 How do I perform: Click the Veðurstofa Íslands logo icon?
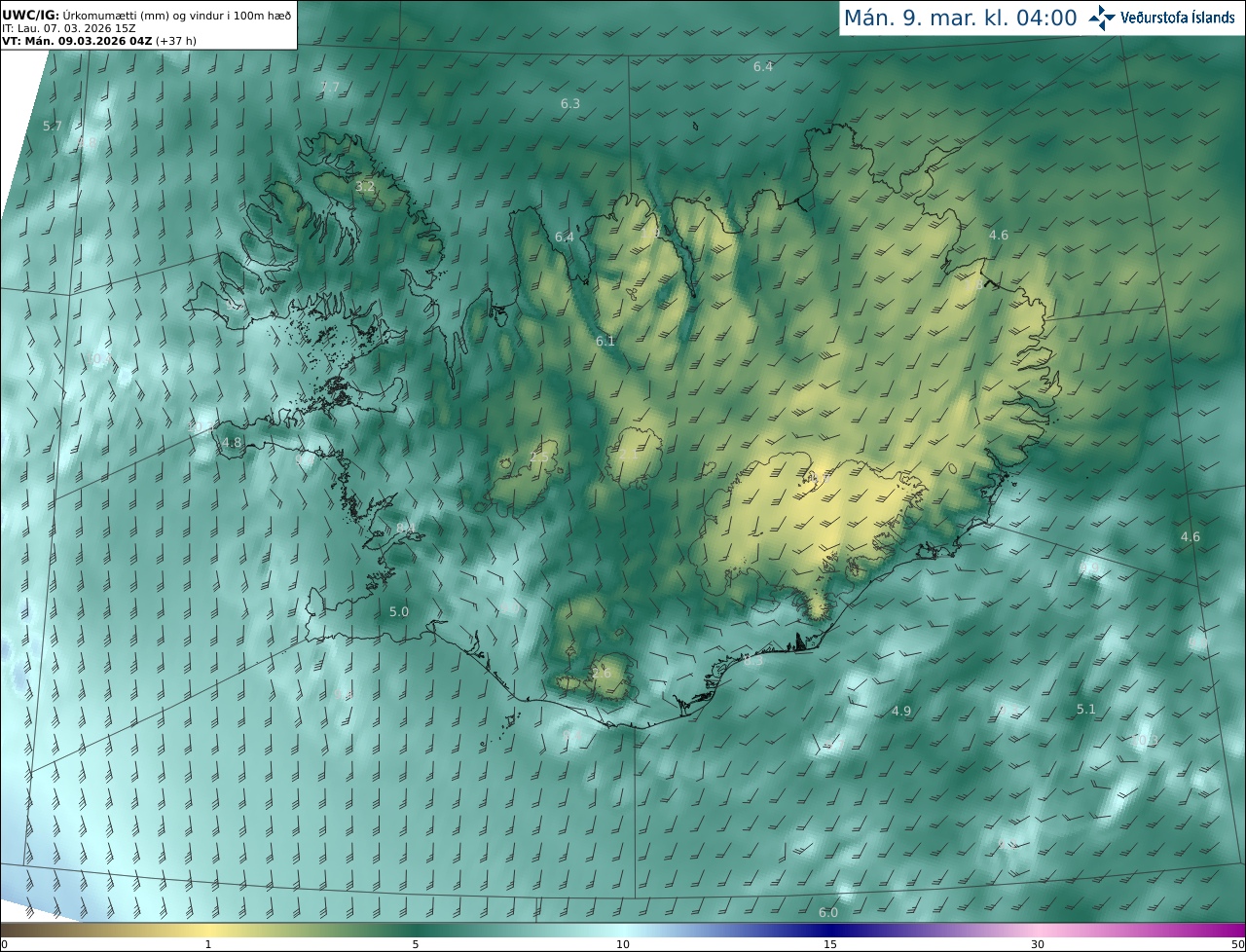point(1102,17)
